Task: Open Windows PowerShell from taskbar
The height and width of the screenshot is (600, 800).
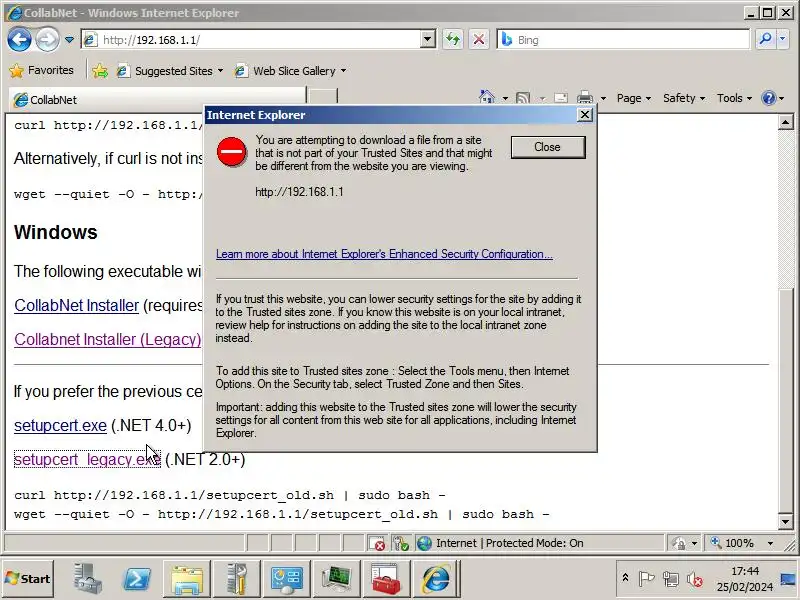Action: click(x=137, y=579)
